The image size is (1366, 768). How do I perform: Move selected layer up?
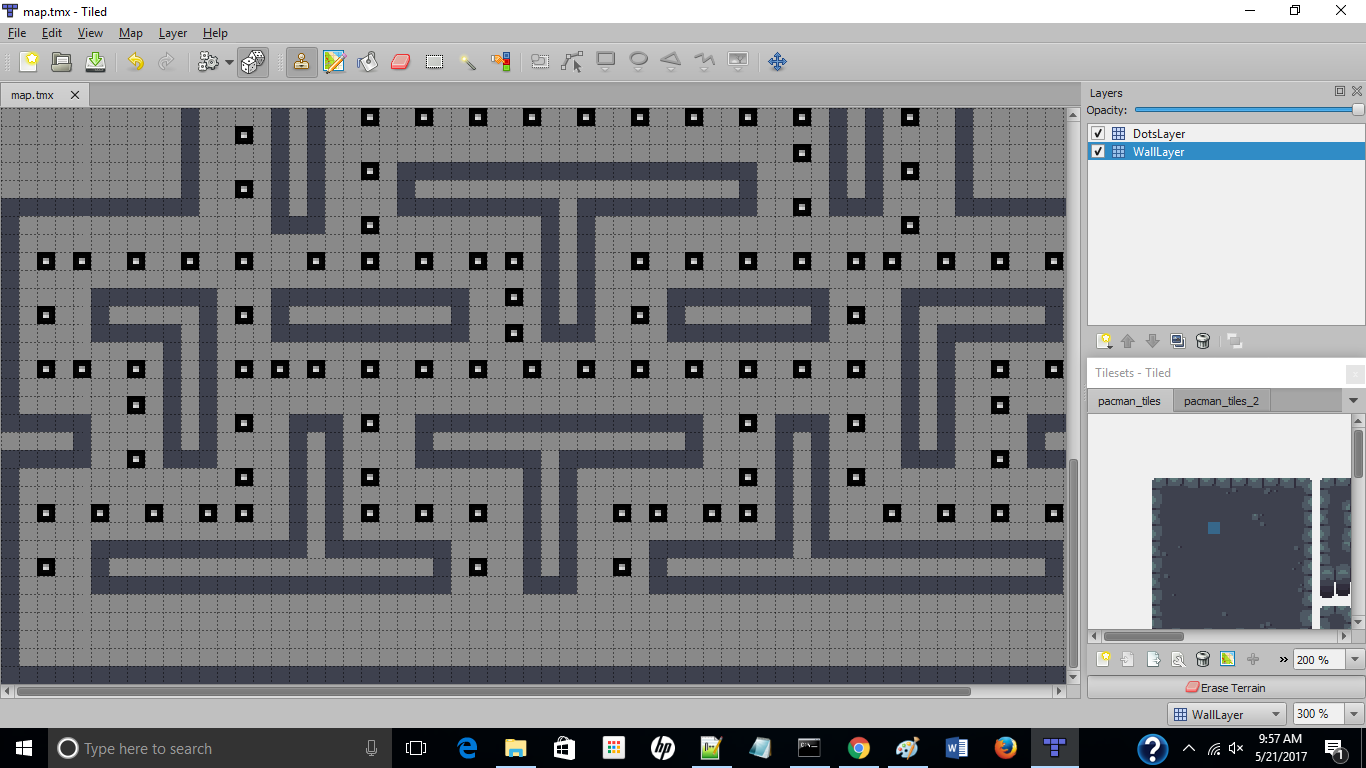tap(1128, 341)
